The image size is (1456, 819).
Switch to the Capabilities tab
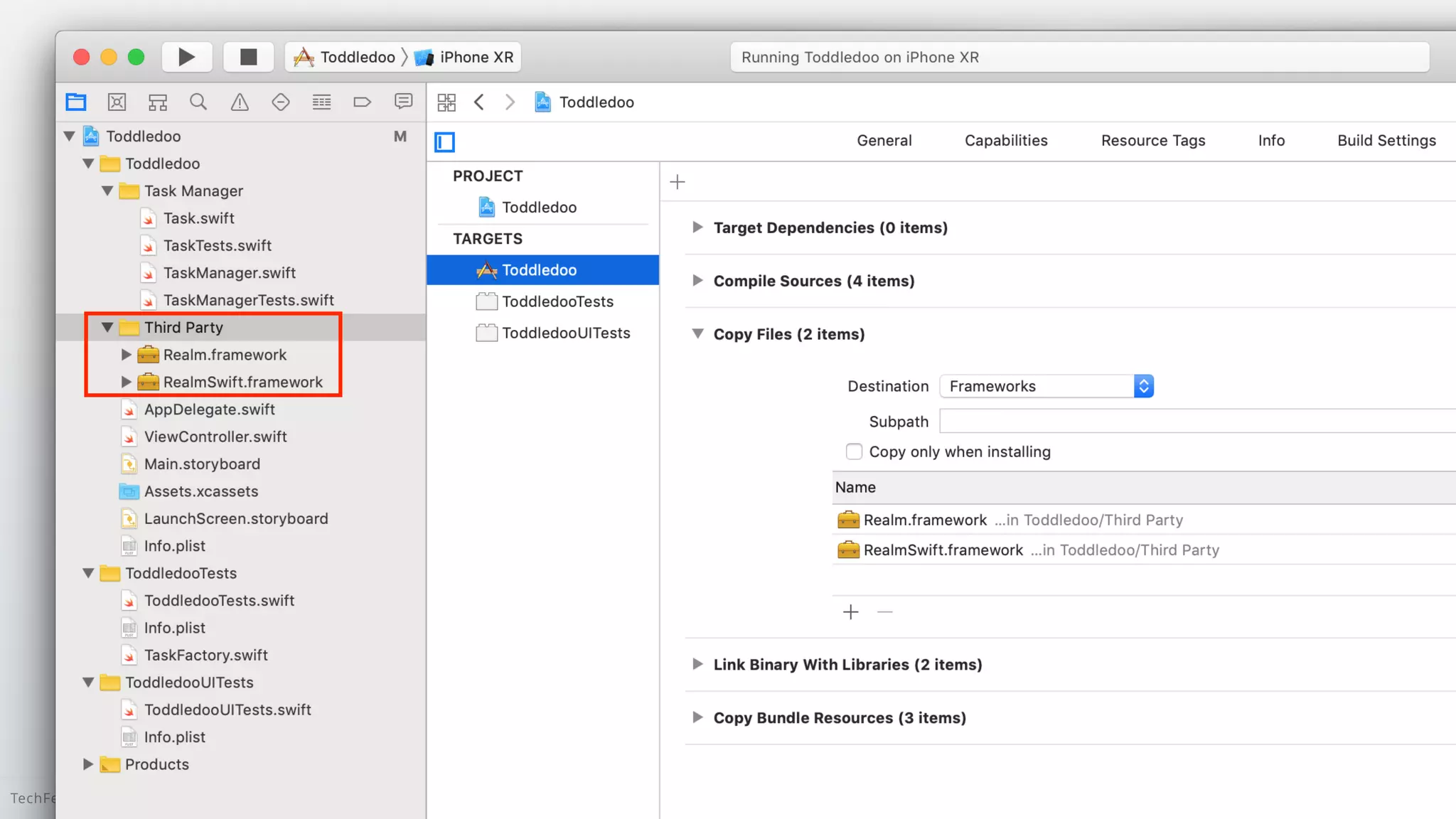point(1005,141)
